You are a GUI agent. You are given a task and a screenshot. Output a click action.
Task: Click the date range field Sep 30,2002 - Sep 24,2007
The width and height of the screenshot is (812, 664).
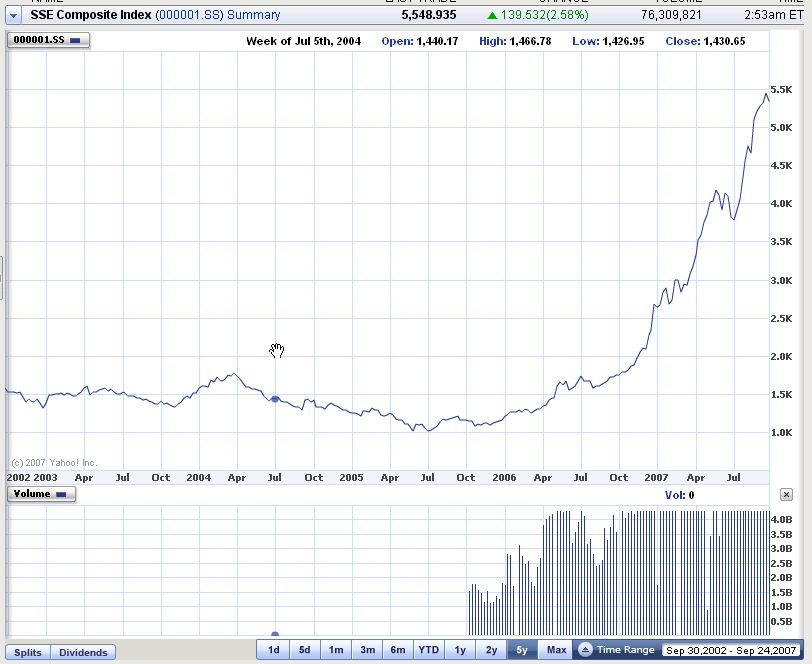pos(731,650)
